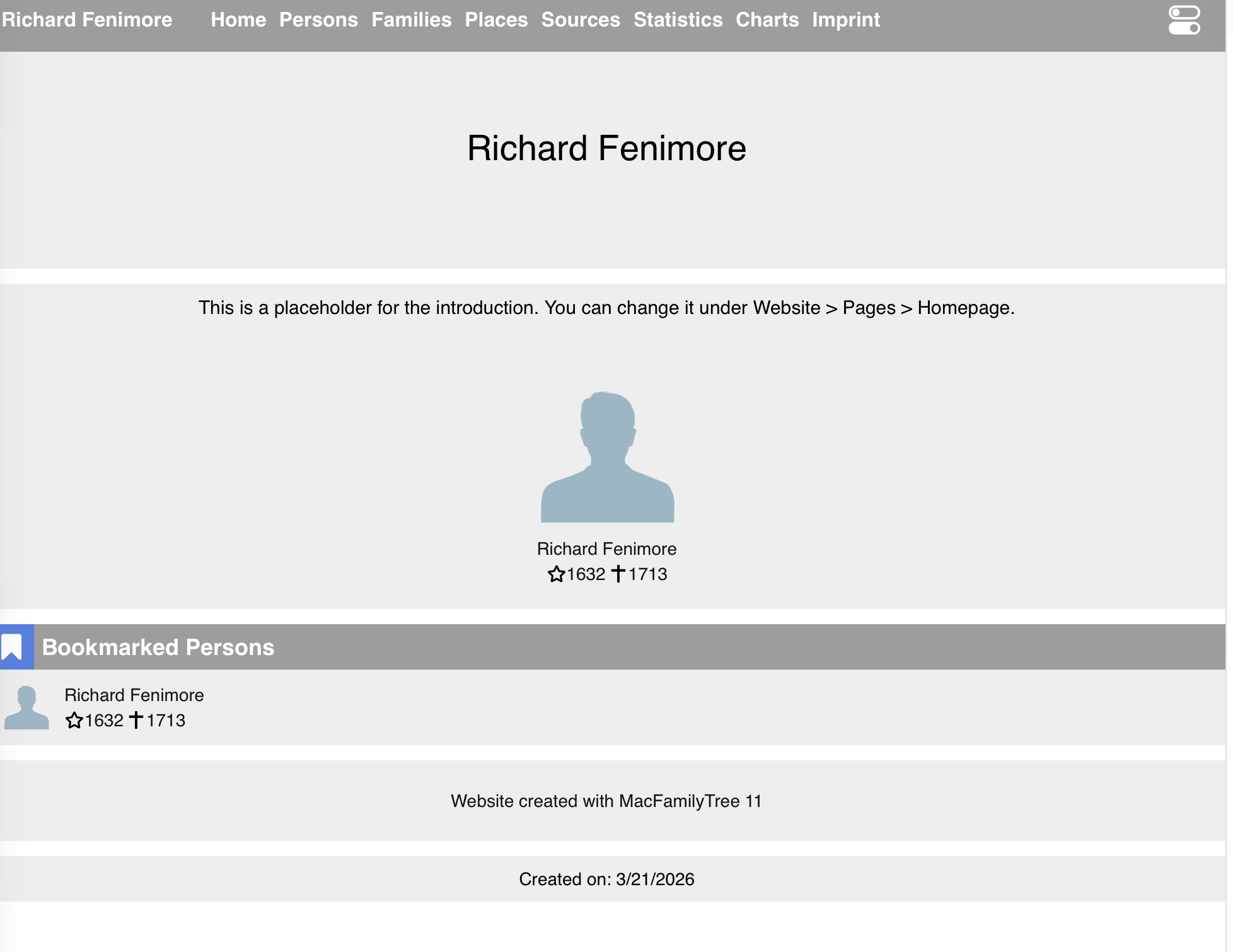The height and width of the screenshot is (952, 1233).
Task: Open Richard Fenimore from Bookmarked Persons
Action: point(134,695)
